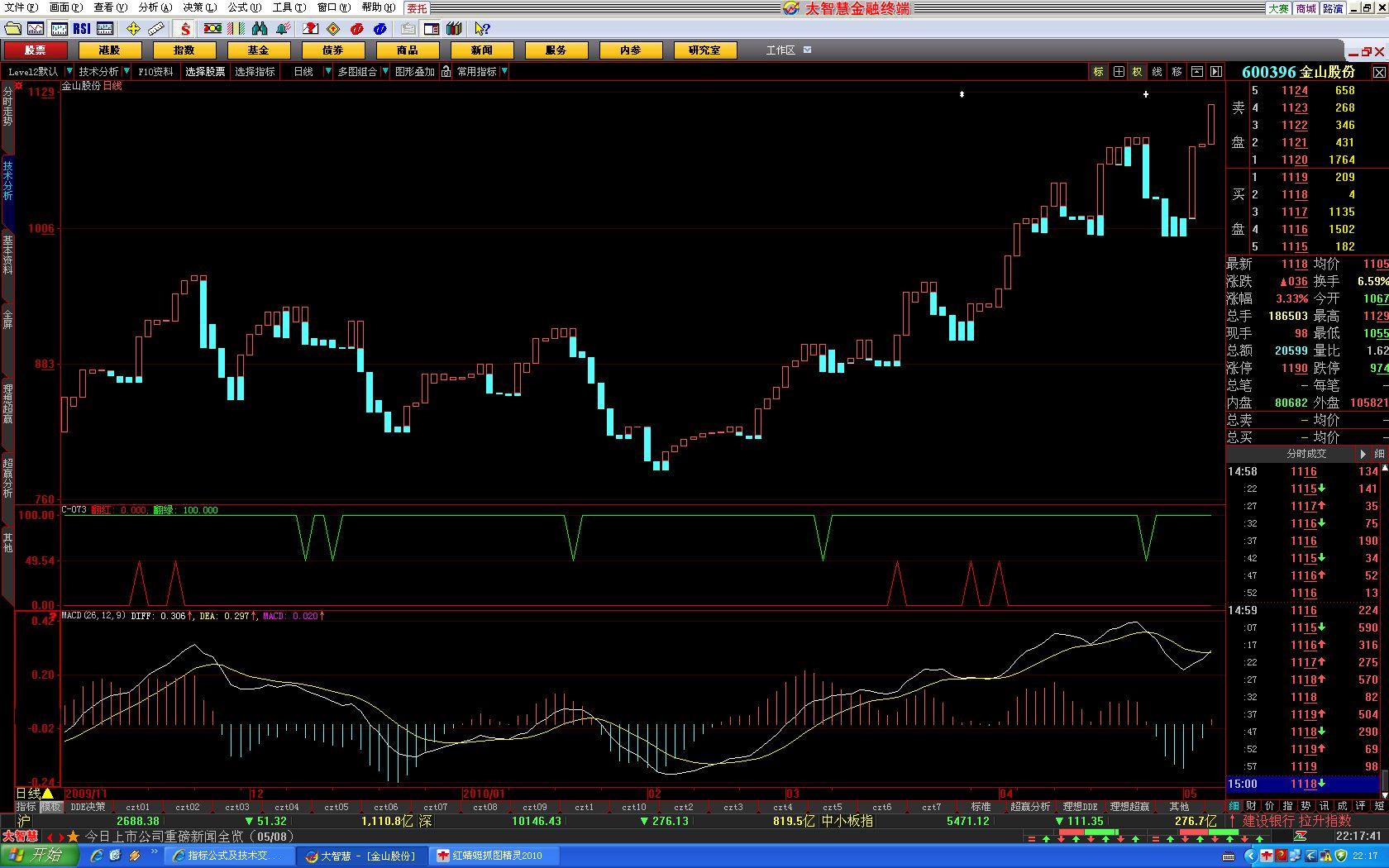Screen dimensions: 1389x868
Task: Click the blue round info icon
Action: [x=380, y=29]
